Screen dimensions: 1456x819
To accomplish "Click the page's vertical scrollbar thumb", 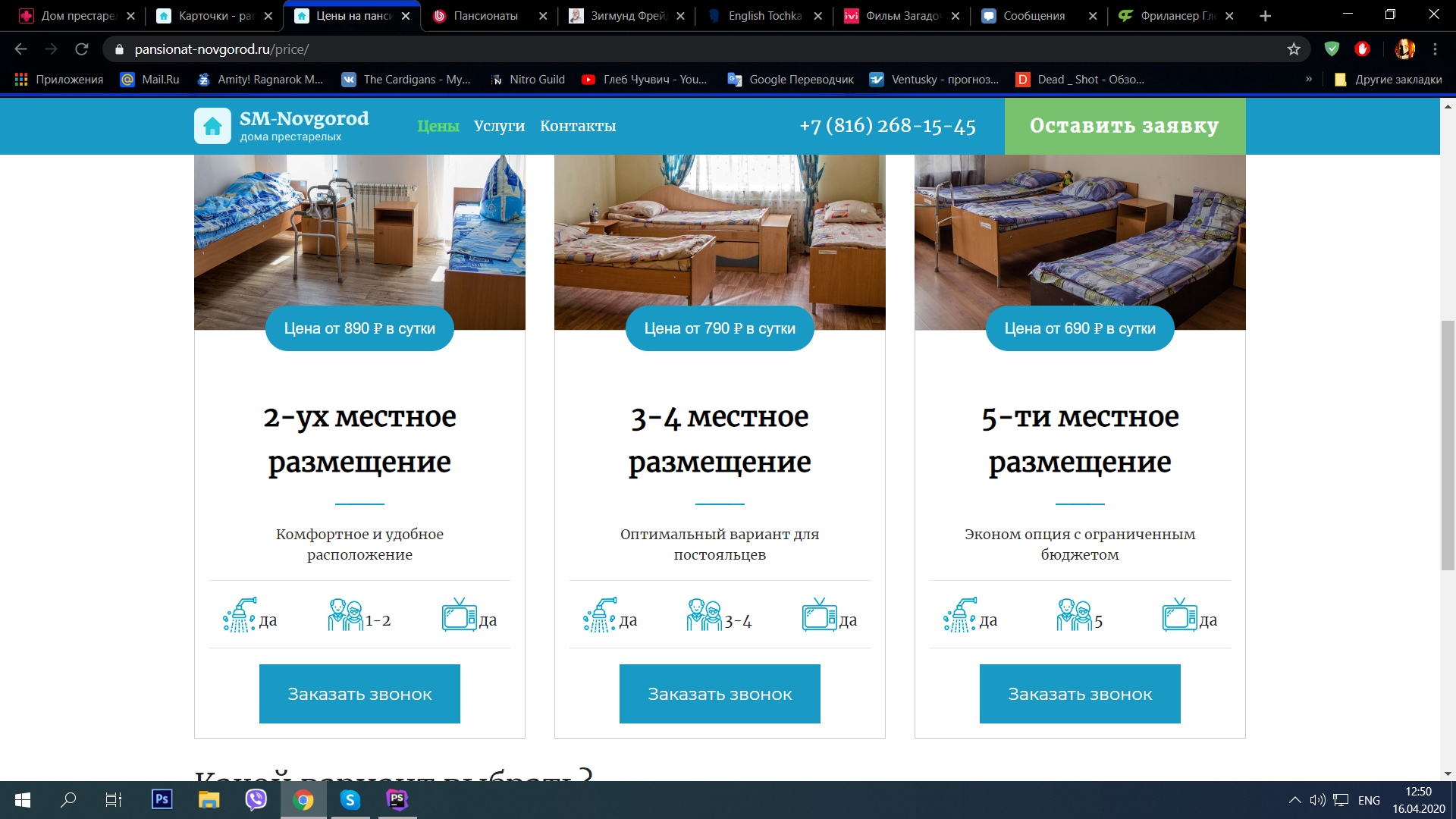I will click(1448, 444).
